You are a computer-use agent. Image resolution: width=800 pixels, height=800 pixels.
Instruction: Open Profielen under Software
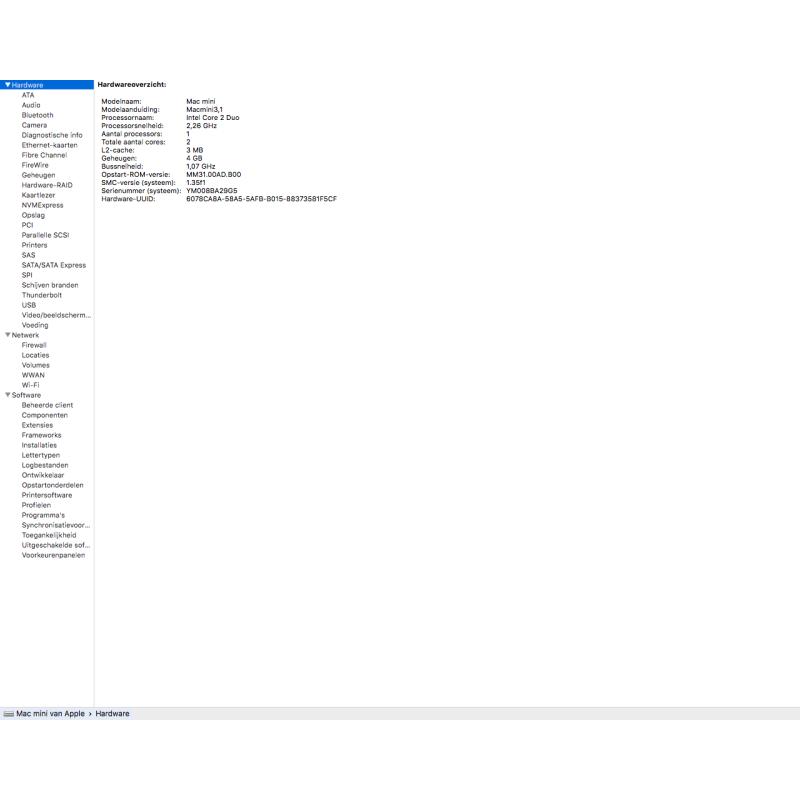point(36,505)
